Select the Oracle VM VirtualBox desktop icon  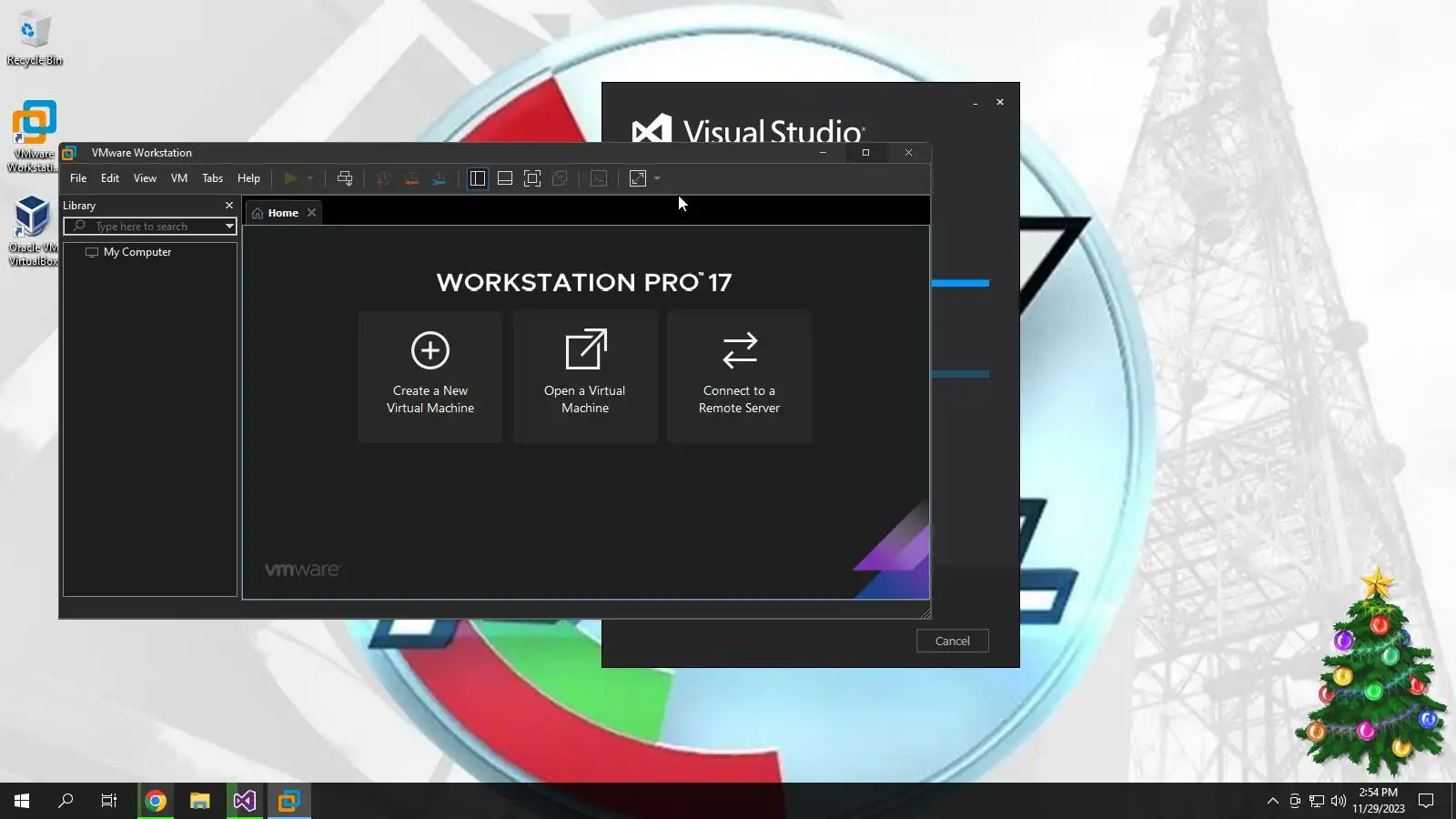click(x=33, y=230)
